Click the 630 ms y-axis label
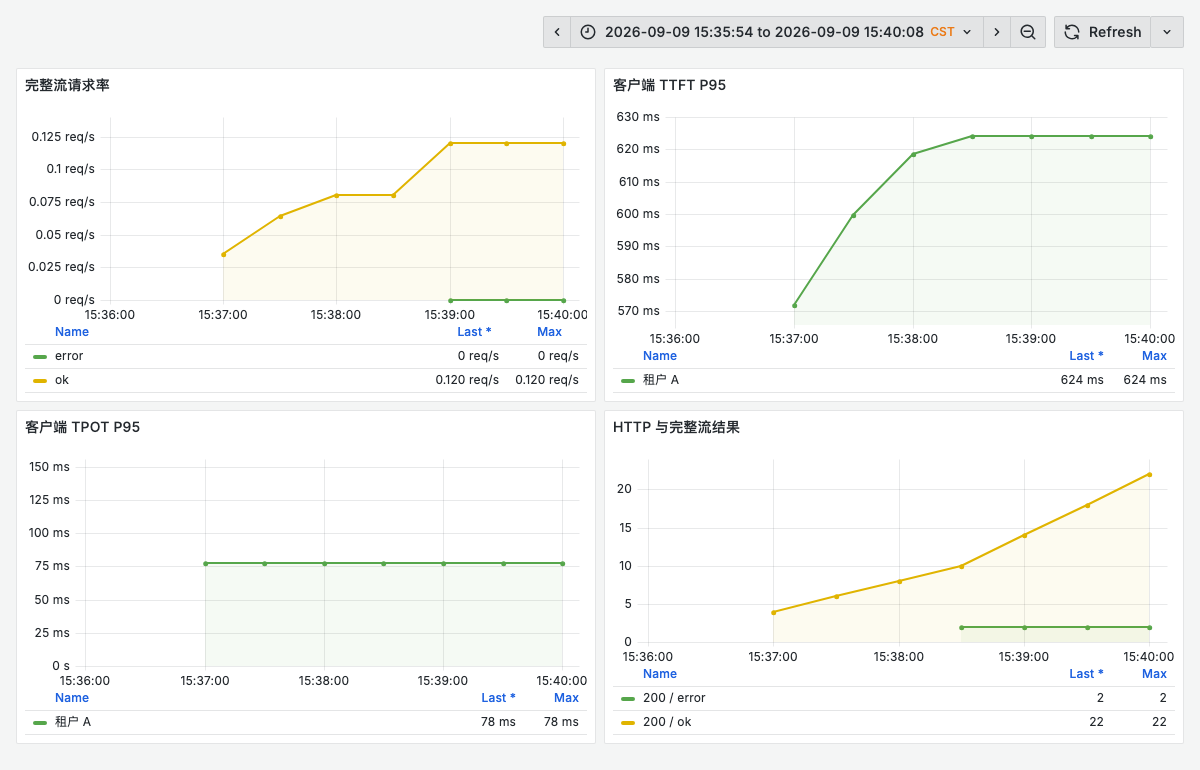1200x770 pixels. tap(638, 117)
